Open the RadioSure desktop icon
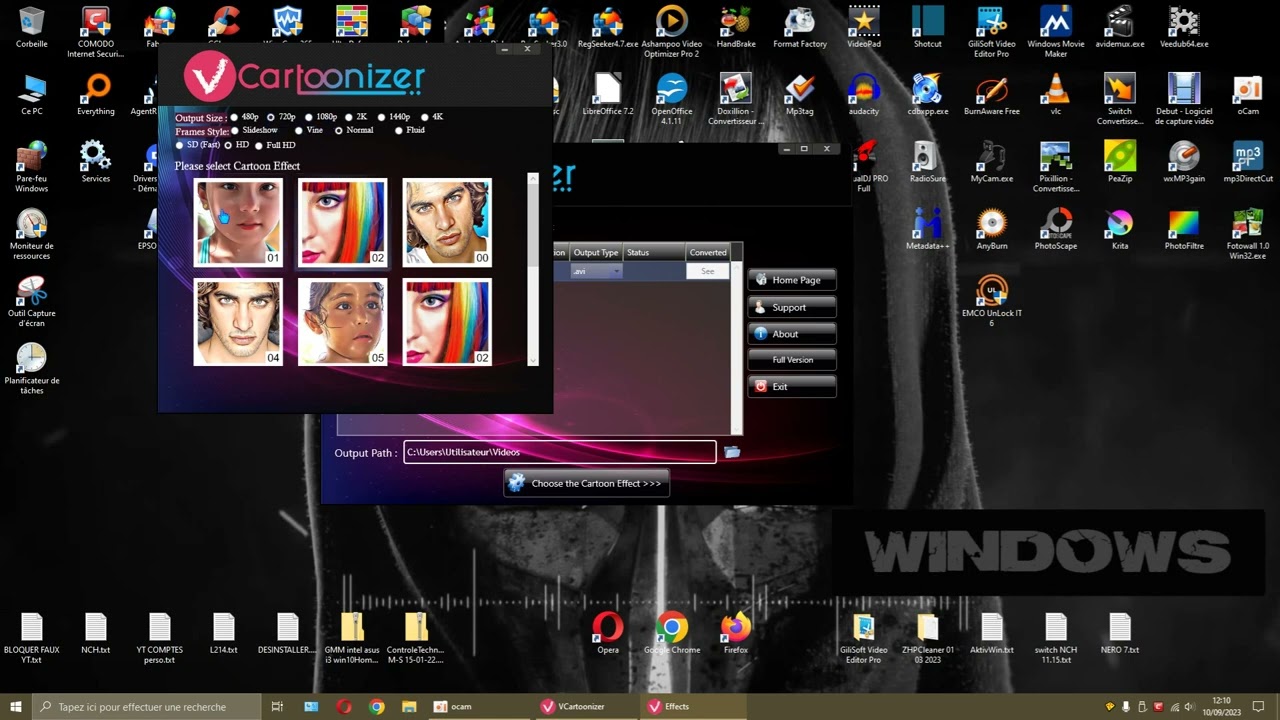This screenshot has width=1280, height=720. pos(928,162)
